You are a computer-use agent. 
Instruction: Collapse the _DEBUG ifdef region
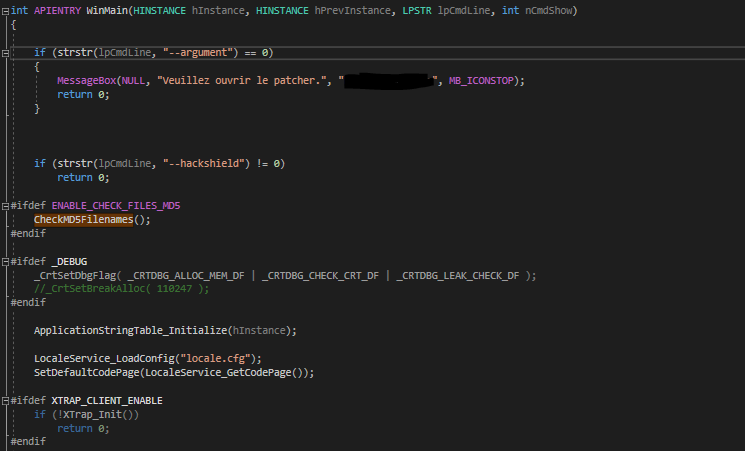[5, 262]
